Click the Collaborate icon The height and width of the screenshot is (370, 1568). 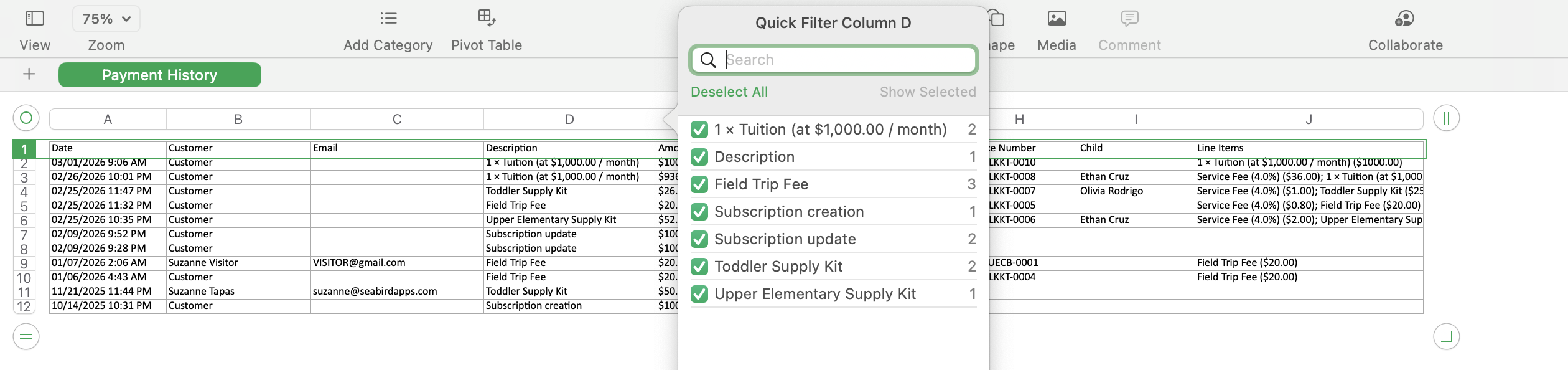point(1405,19)
